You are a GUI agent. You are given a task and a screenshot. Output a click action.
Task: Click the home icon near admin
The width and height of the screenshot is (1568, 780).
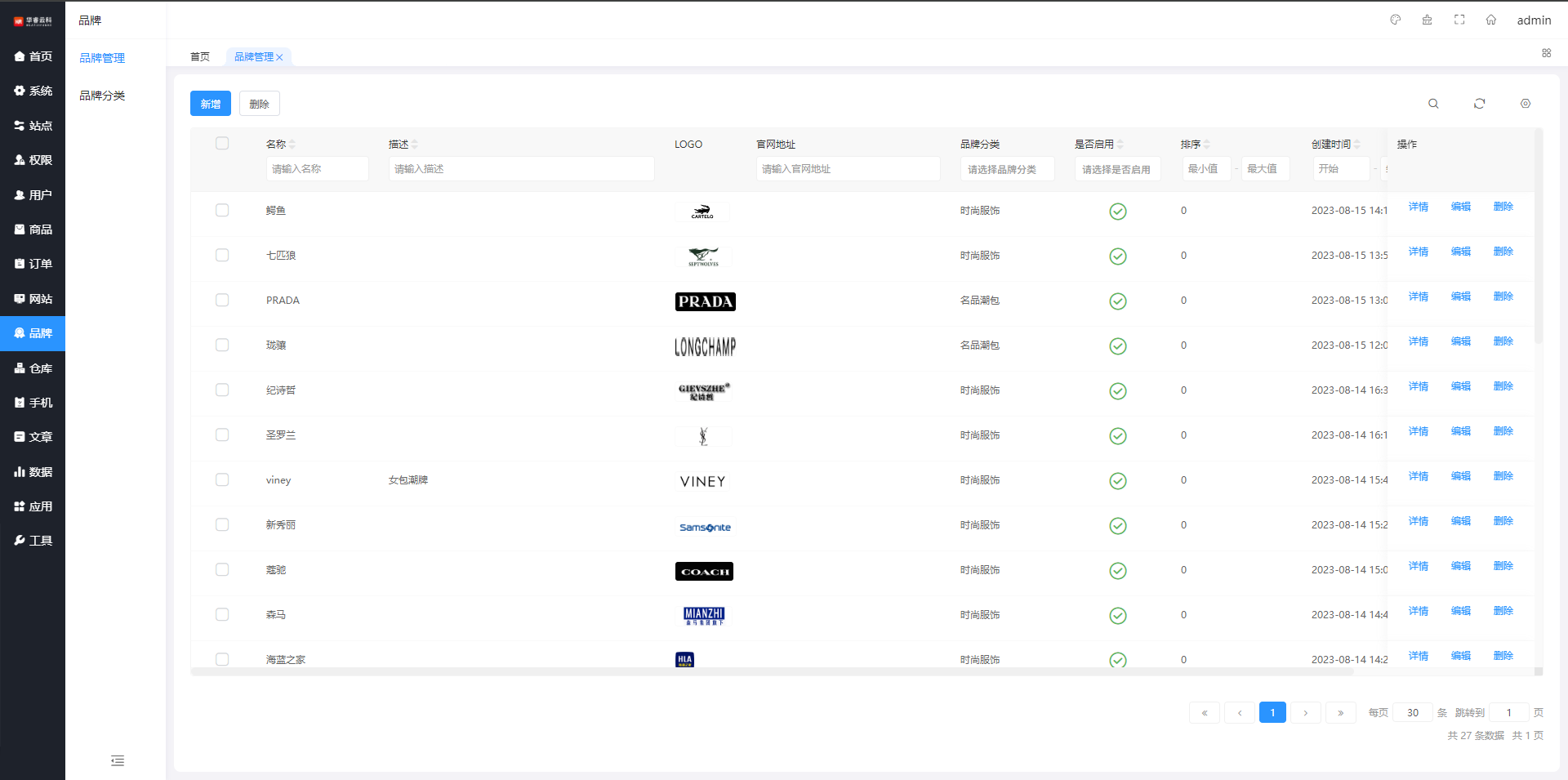coord(1490,20)
